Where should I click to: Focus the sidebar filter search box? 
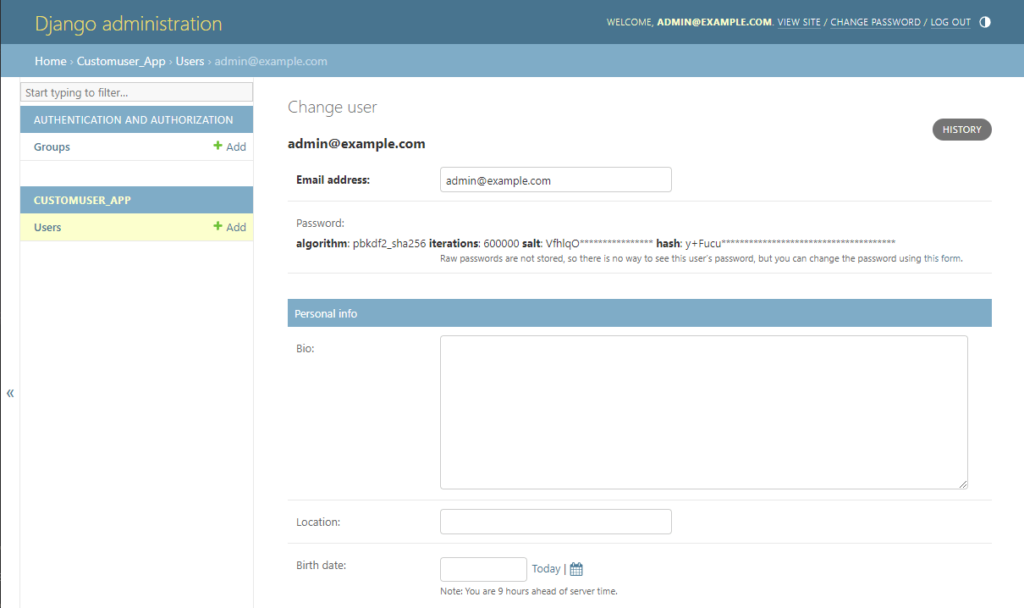(x=137, y=92)
